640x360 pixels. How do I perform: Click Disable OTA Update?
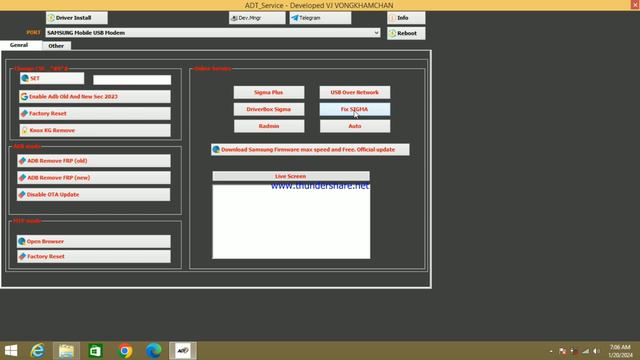93,195
